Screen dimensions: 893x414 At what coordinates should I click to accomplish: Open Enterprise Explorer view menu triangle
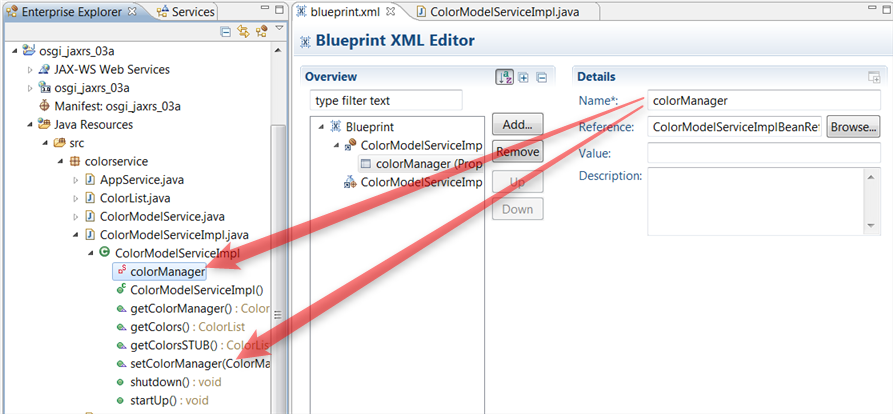(x=277, y=31)
